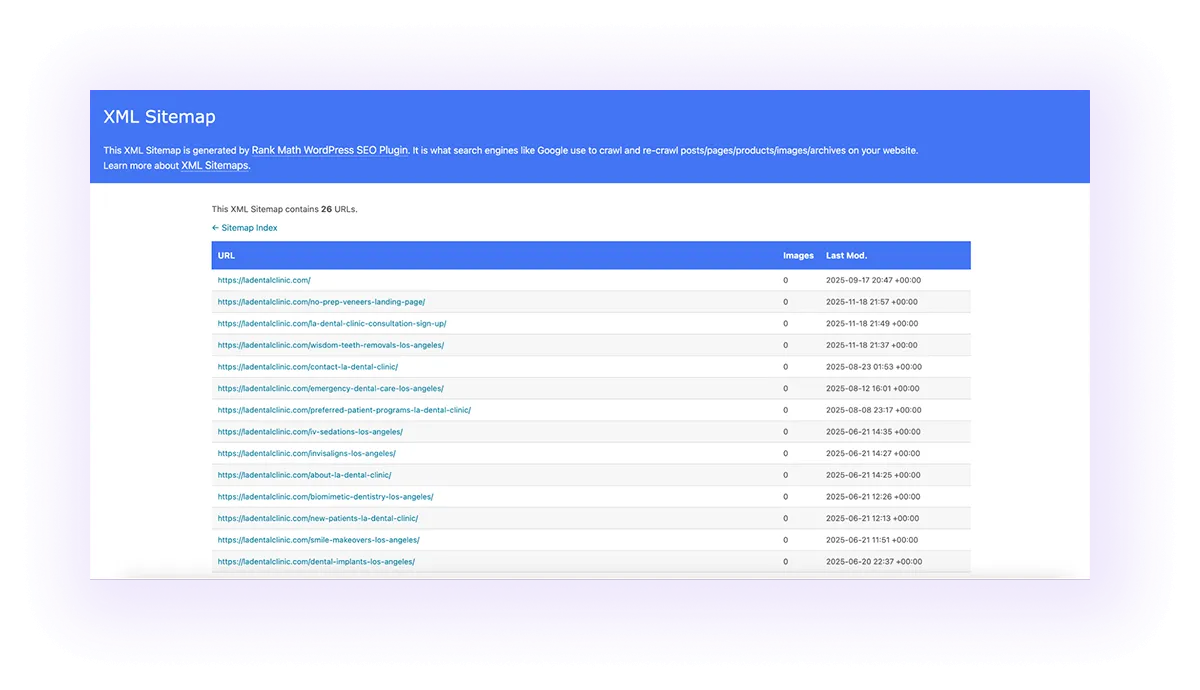Screen dimensions: 1200x690
Task: Open the biomimetic-dentistry-los-angeles URL
Action: point(325,496)
